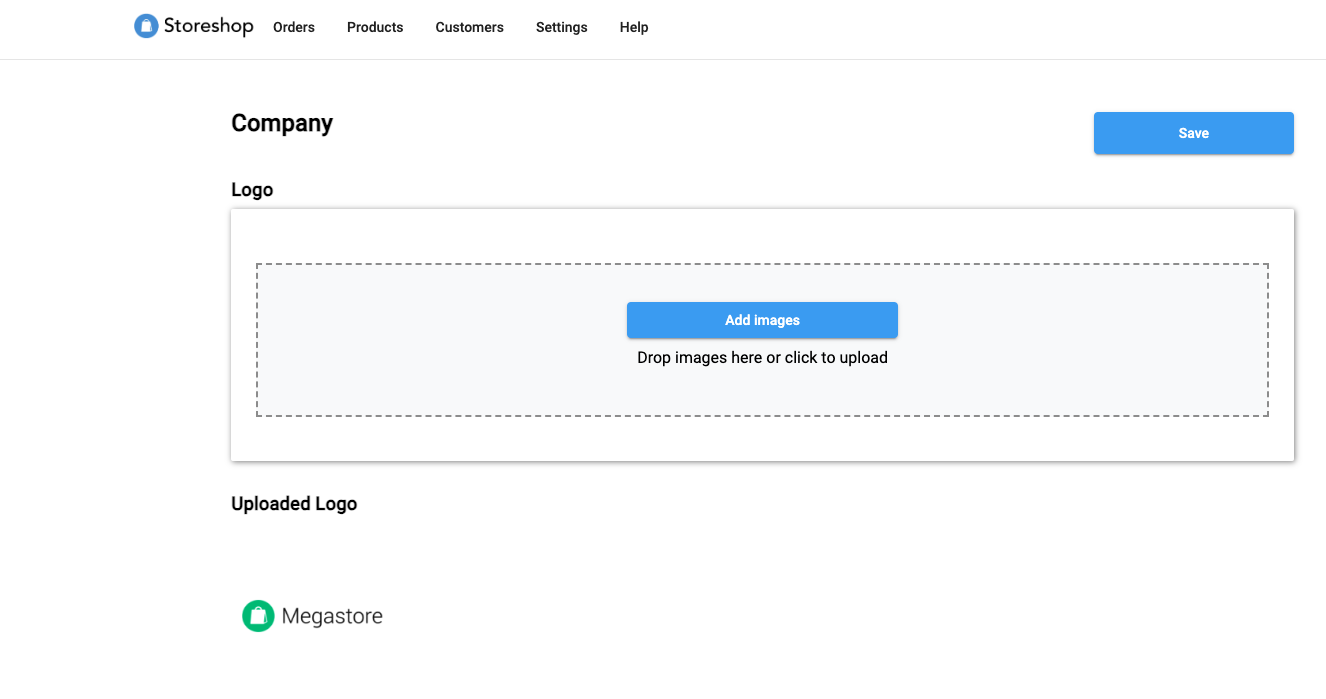Screen dimensions: 1326x699
Task: Click the Company page heading
Action: pyautogui.click(x=282, y=123)
